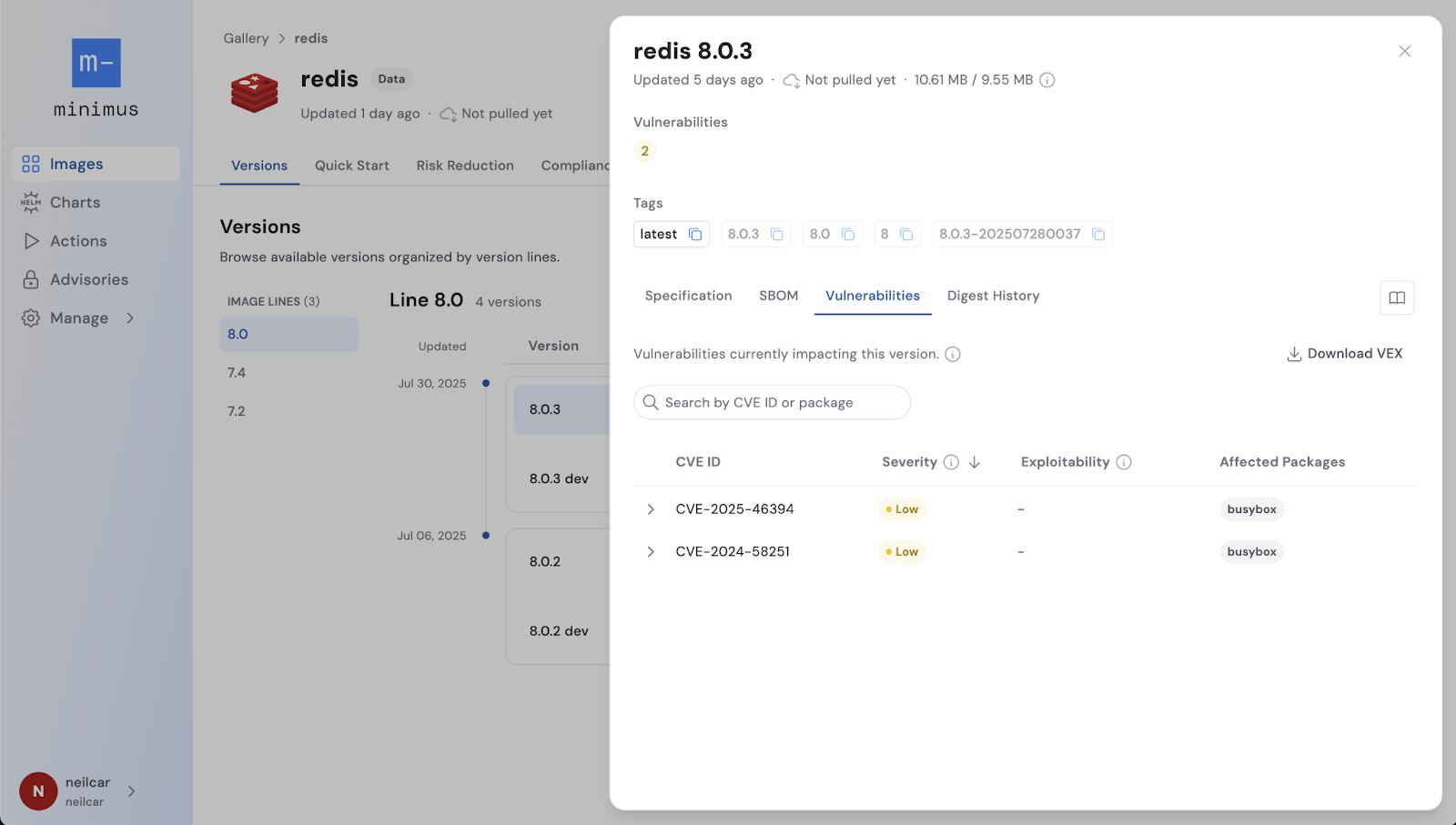Open the Versions tab
The image size is (1456, 825).
[259, 166]
